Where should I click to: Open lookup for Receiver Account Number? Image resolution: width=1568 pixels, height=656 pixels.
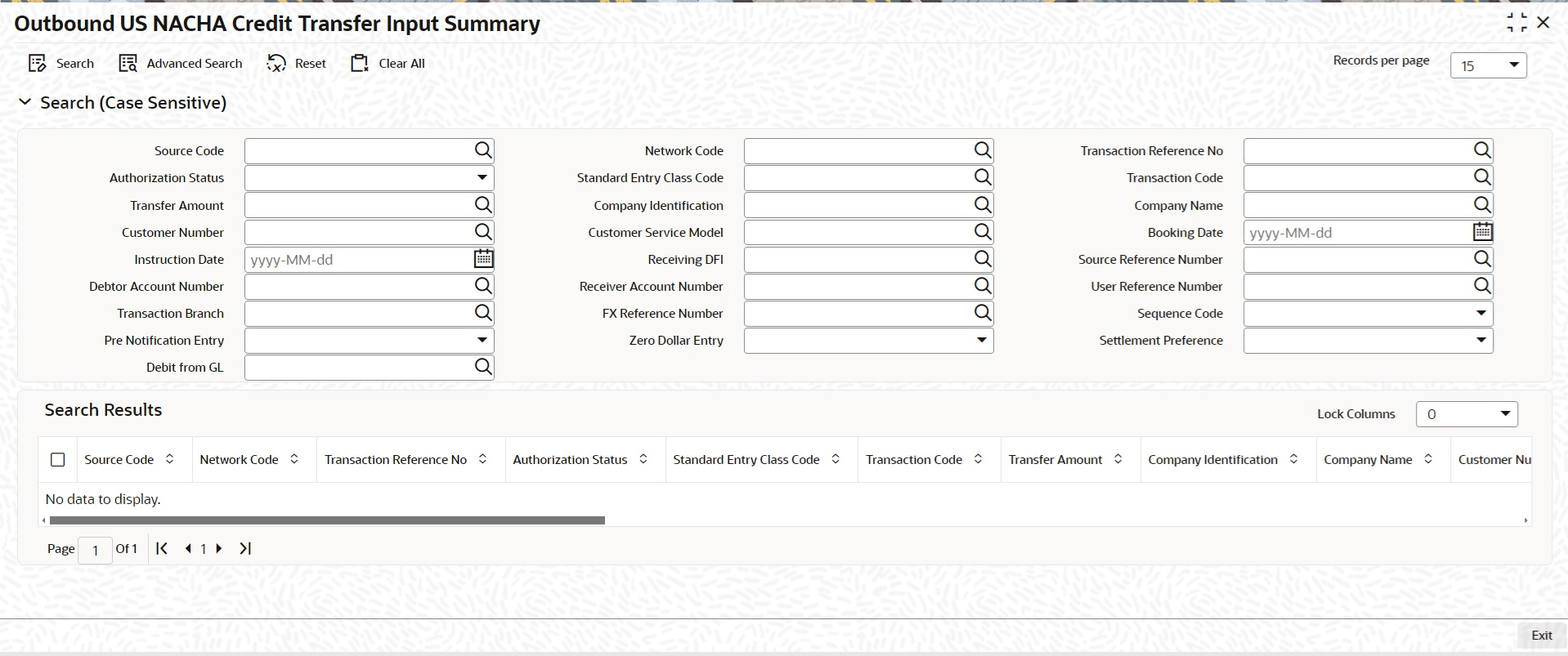click(983, 286)
